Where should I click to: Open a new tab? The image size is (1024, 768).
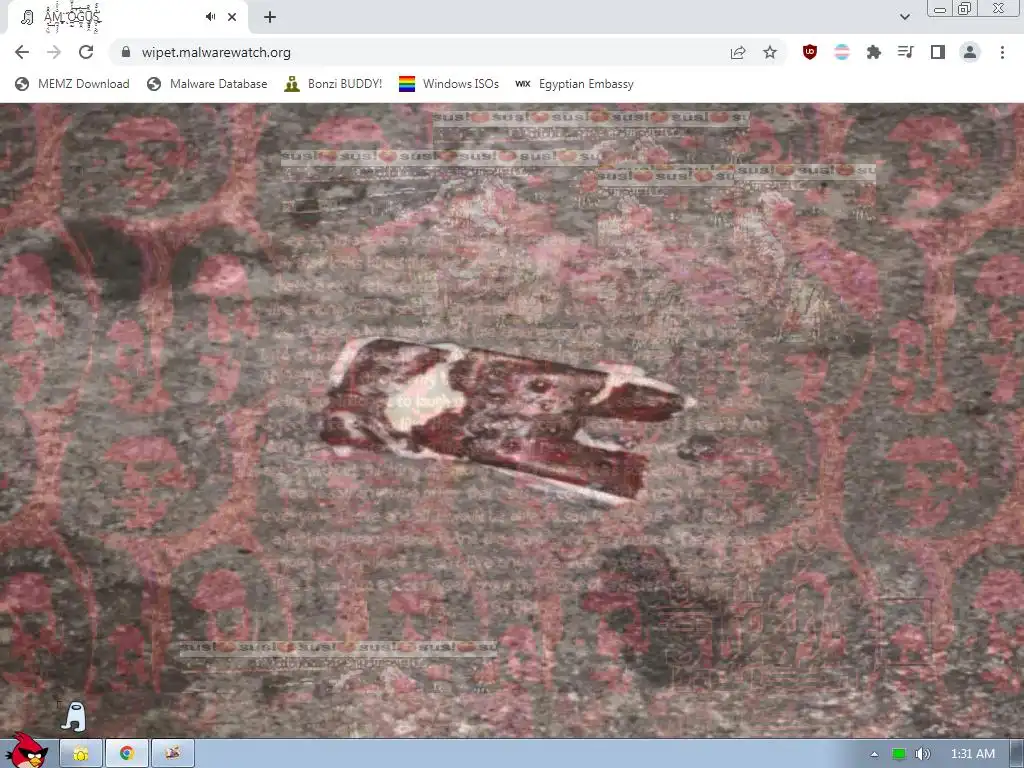point(270,17)
